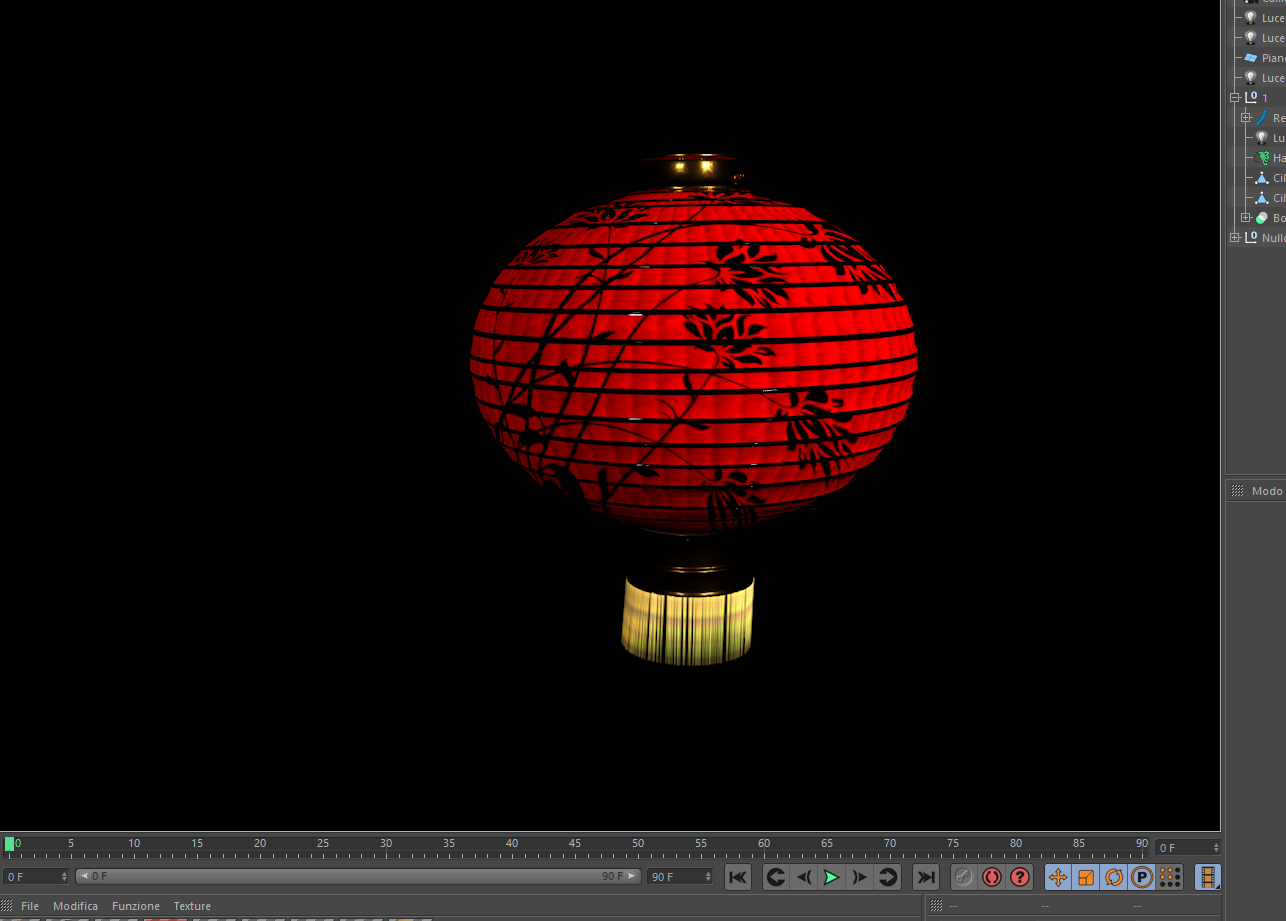Image resolution: width=1286 pixels, height=921 pixels.
Task: Click the timeline range slider bar
Action: click(x=359, y=876)
